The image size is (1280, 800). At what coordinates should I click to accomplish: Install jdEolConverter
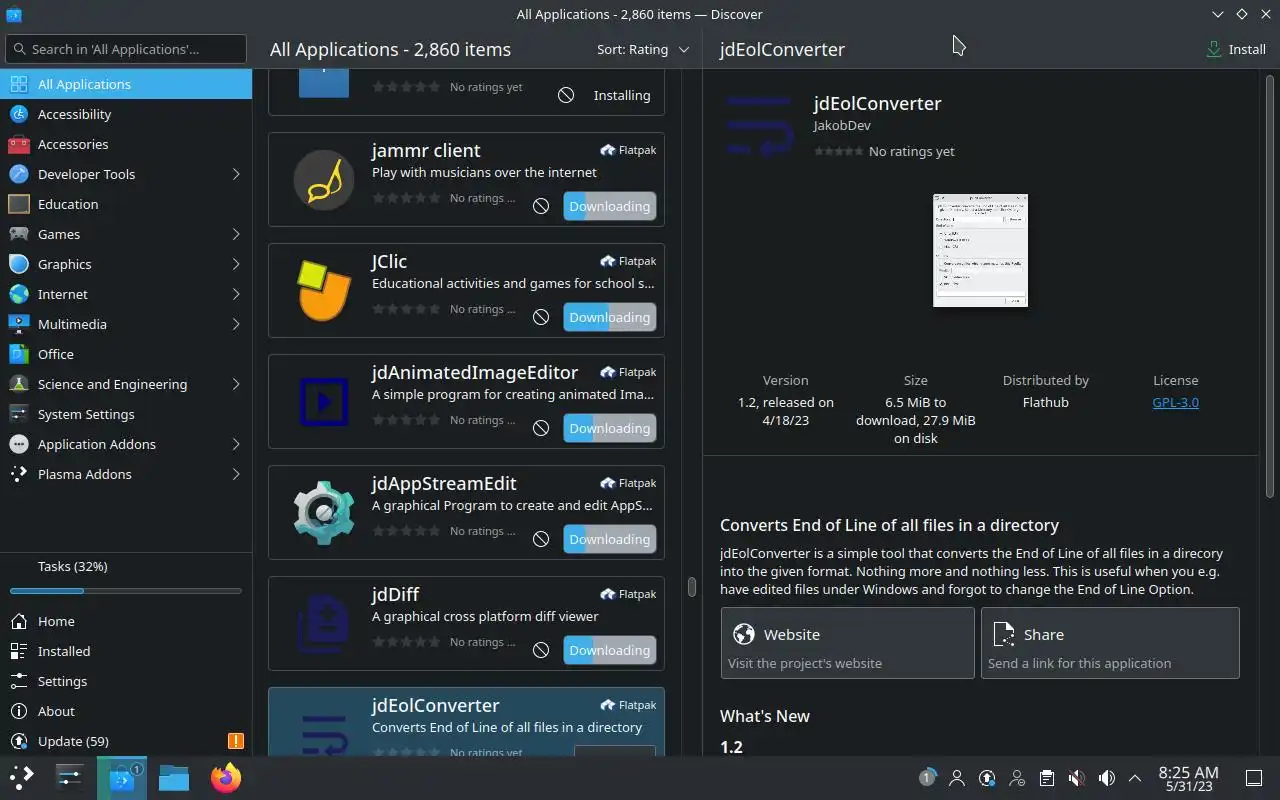coord(1237,49)
